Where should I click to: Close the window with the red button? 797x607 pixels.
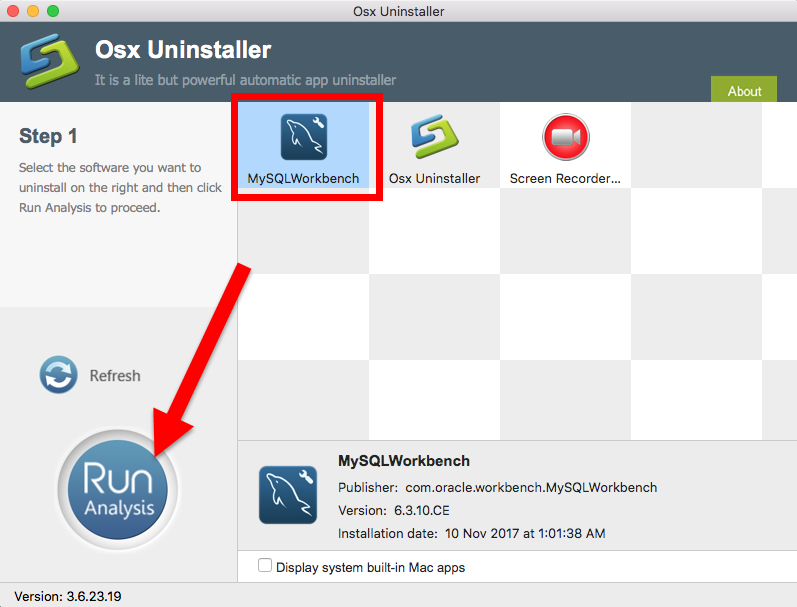13,11
